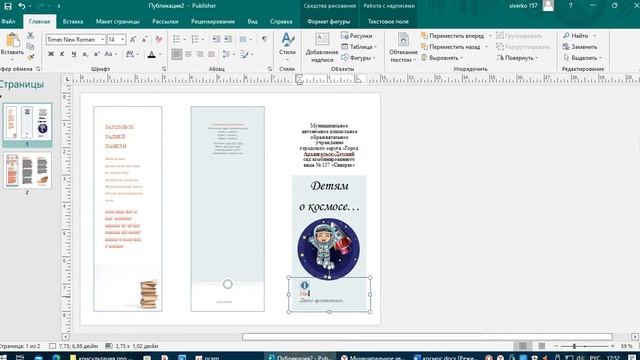The height and width of the screenshot is (360, 640).
Task: Open Wrap Text (Обтекание текстом) menu
Action: [x=403, y=48]
